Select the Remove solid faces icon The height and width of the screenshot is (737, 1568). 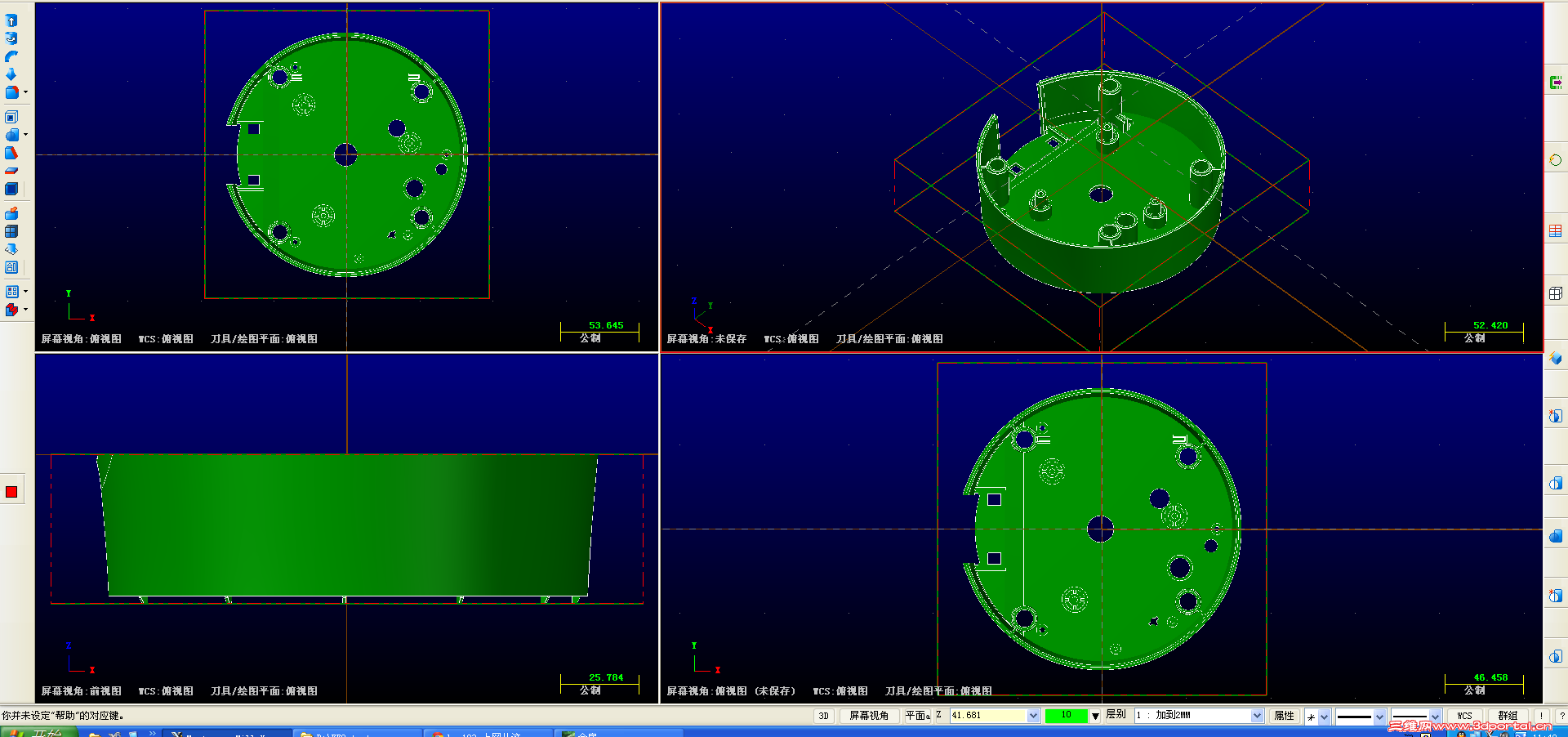pyautogui.click(x=11, y=213)
